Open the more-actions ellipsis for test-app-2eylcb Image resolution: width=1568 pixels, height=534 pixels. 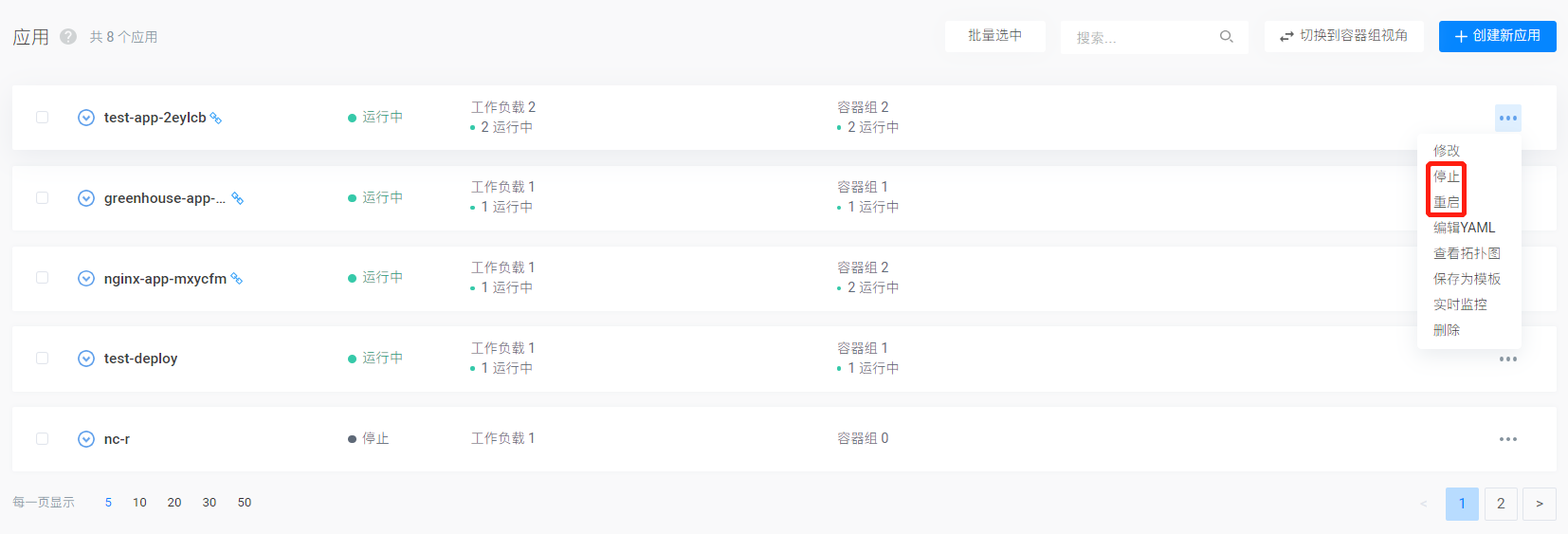pyautogui.click(x=1507, y=119)
